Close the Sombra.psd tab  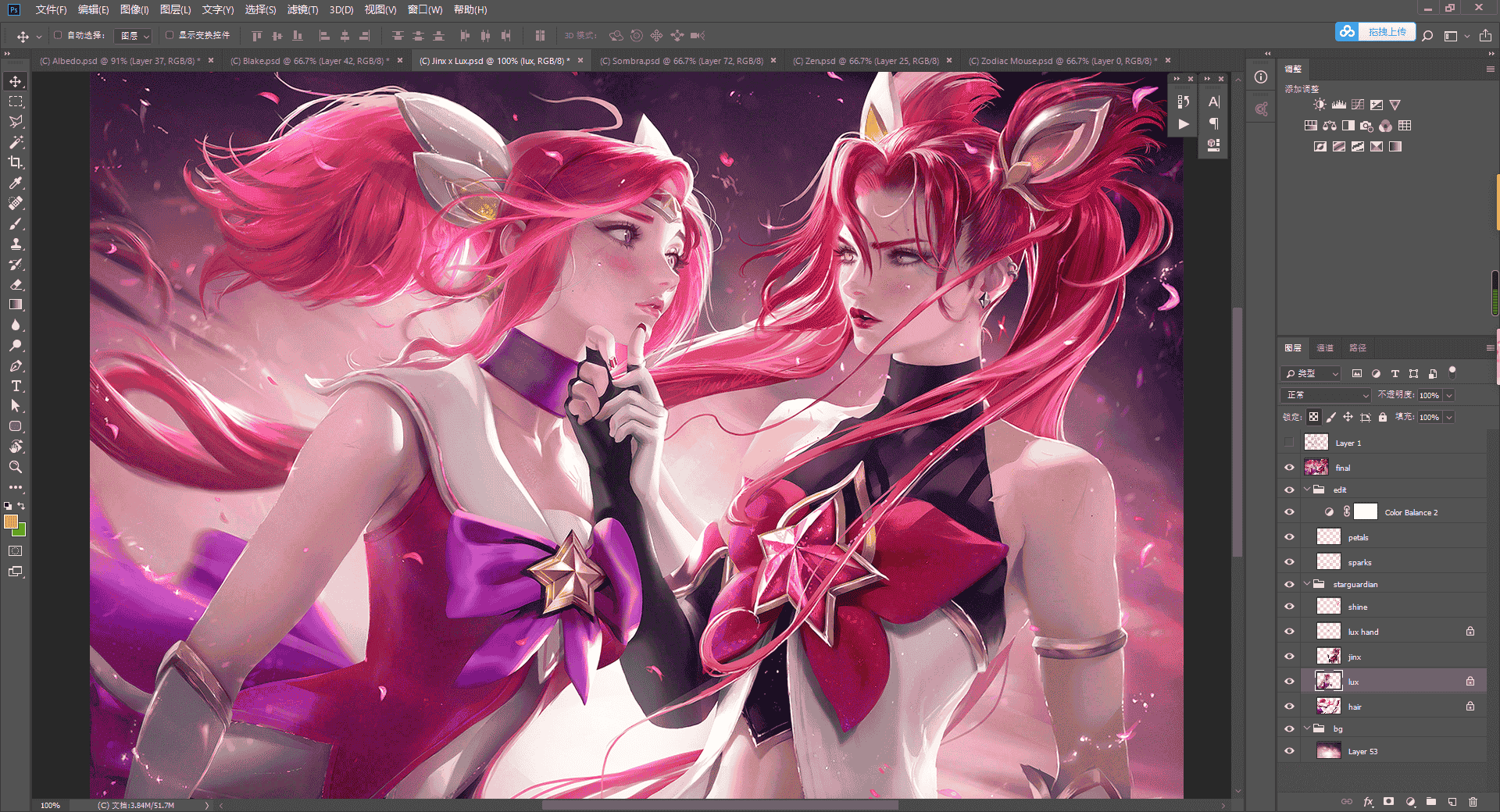(x=773, y=60)
